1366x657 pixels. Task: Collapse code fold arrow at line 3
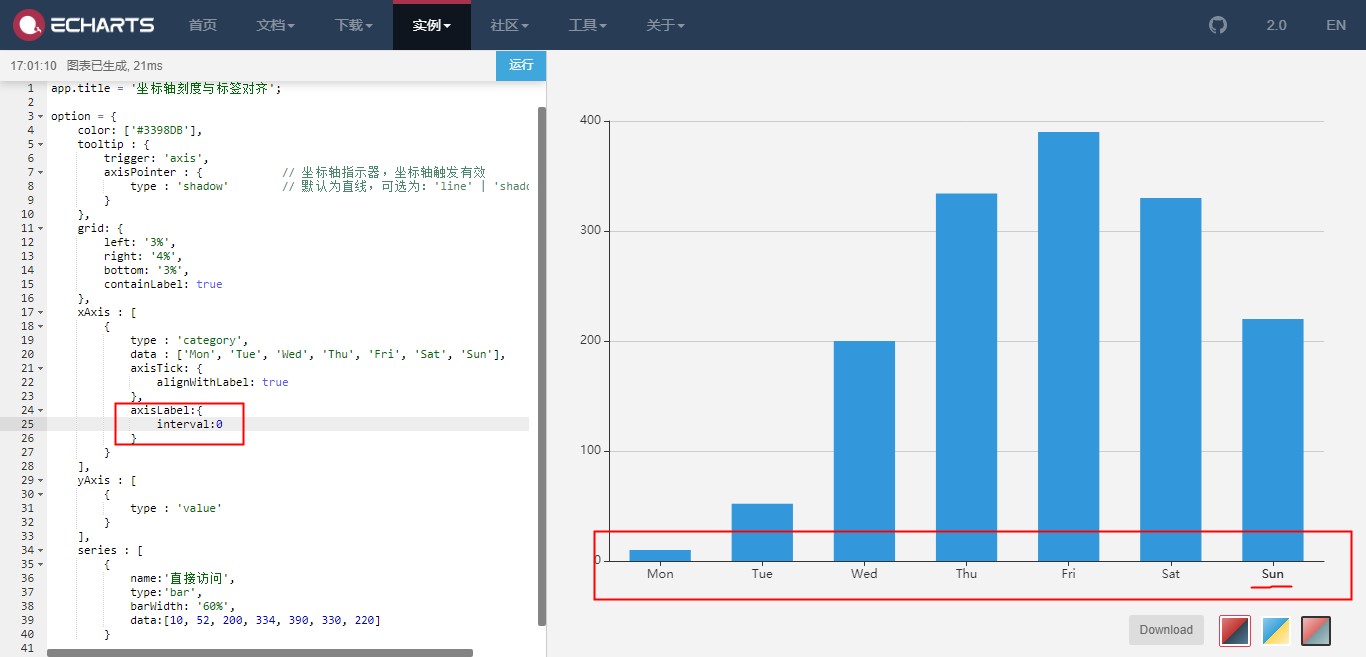[x=41, y=116]
